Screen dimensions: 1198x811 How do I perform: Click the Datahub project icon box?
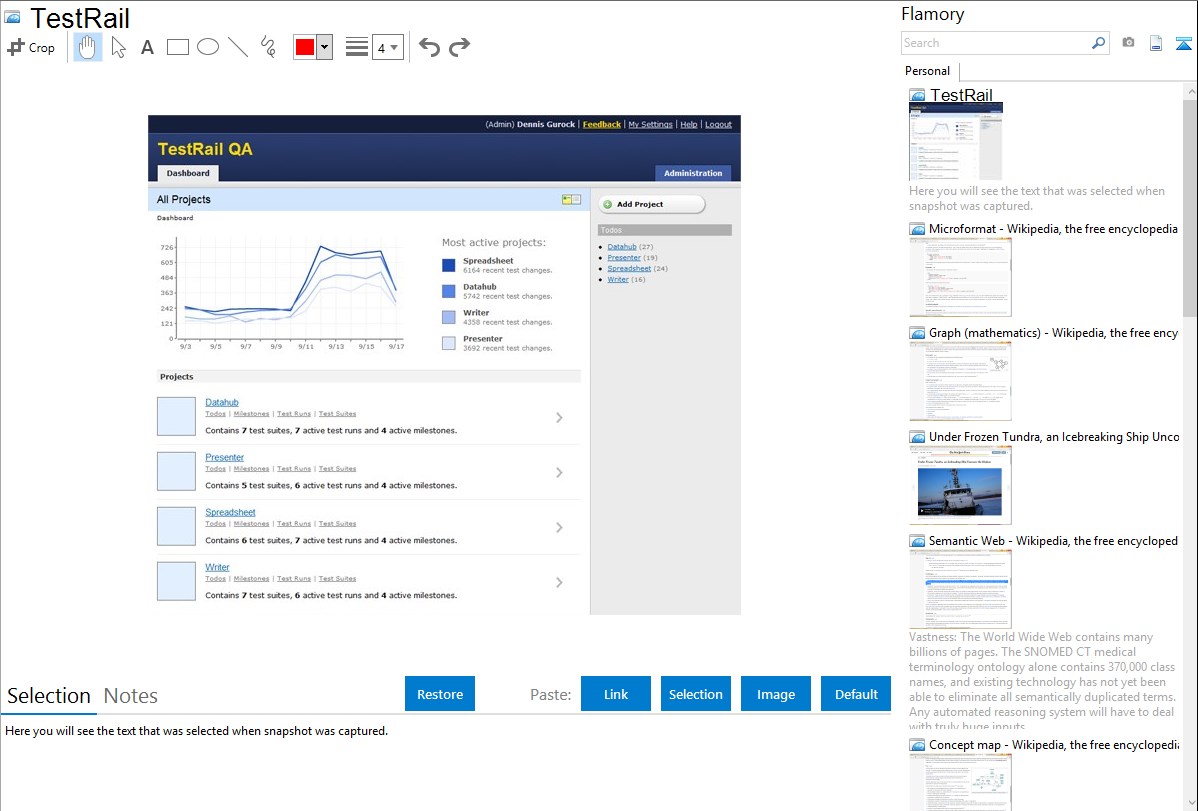[x=176, y=417]
